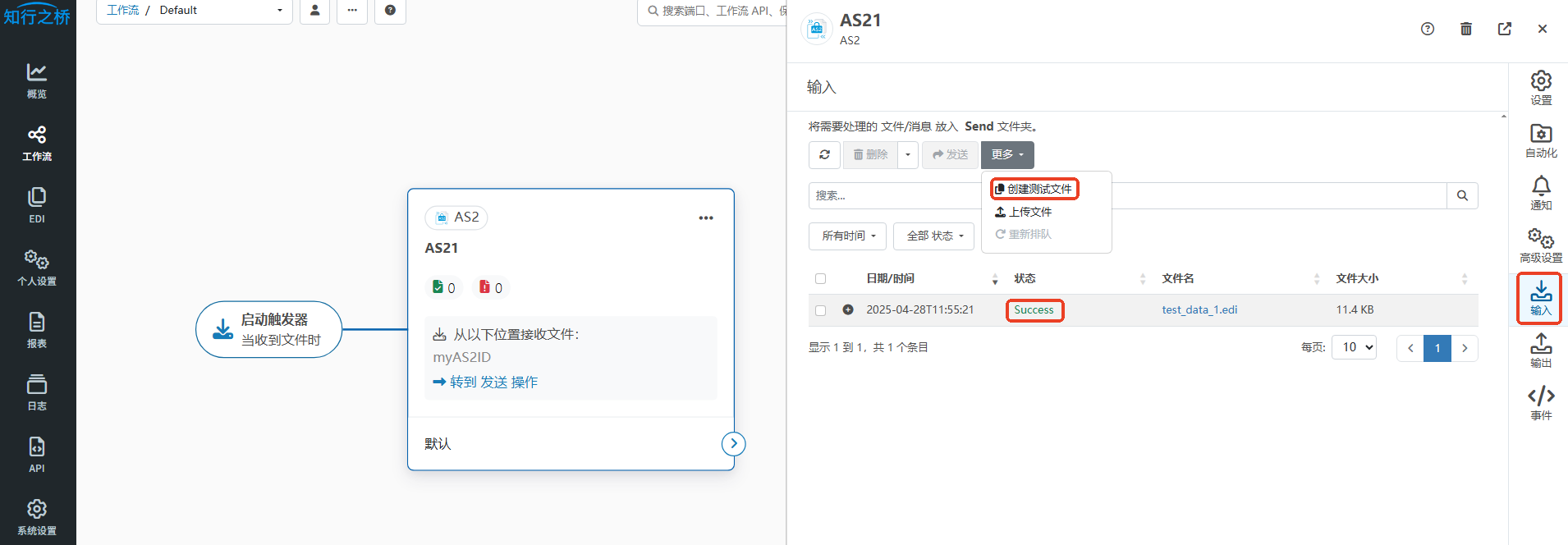
Task: Open the 自动化 automation tab icon
Action: [x=1541, y=140]
